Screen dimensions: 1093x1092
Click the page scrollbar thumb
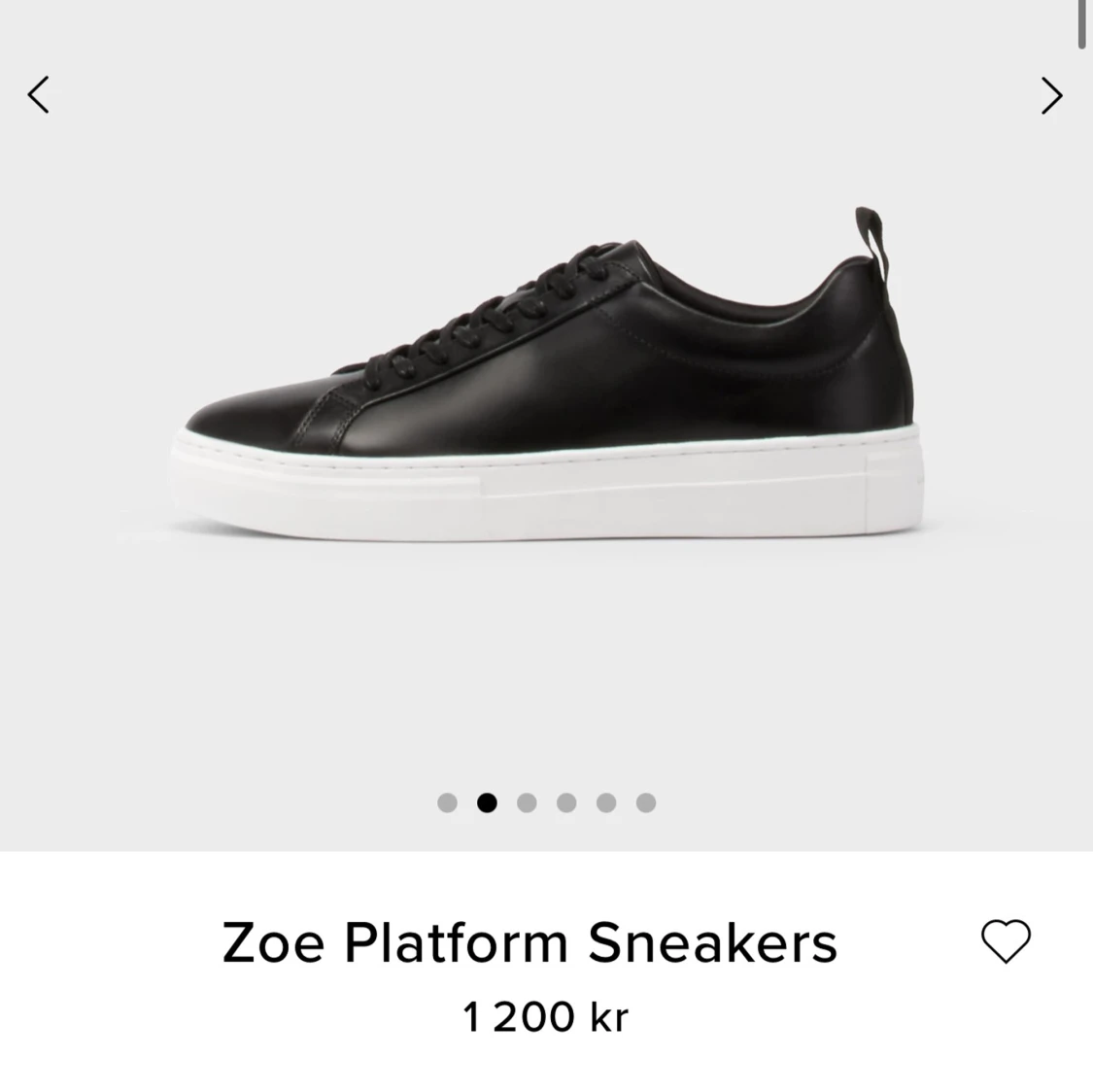click(x=1082, y=24)
